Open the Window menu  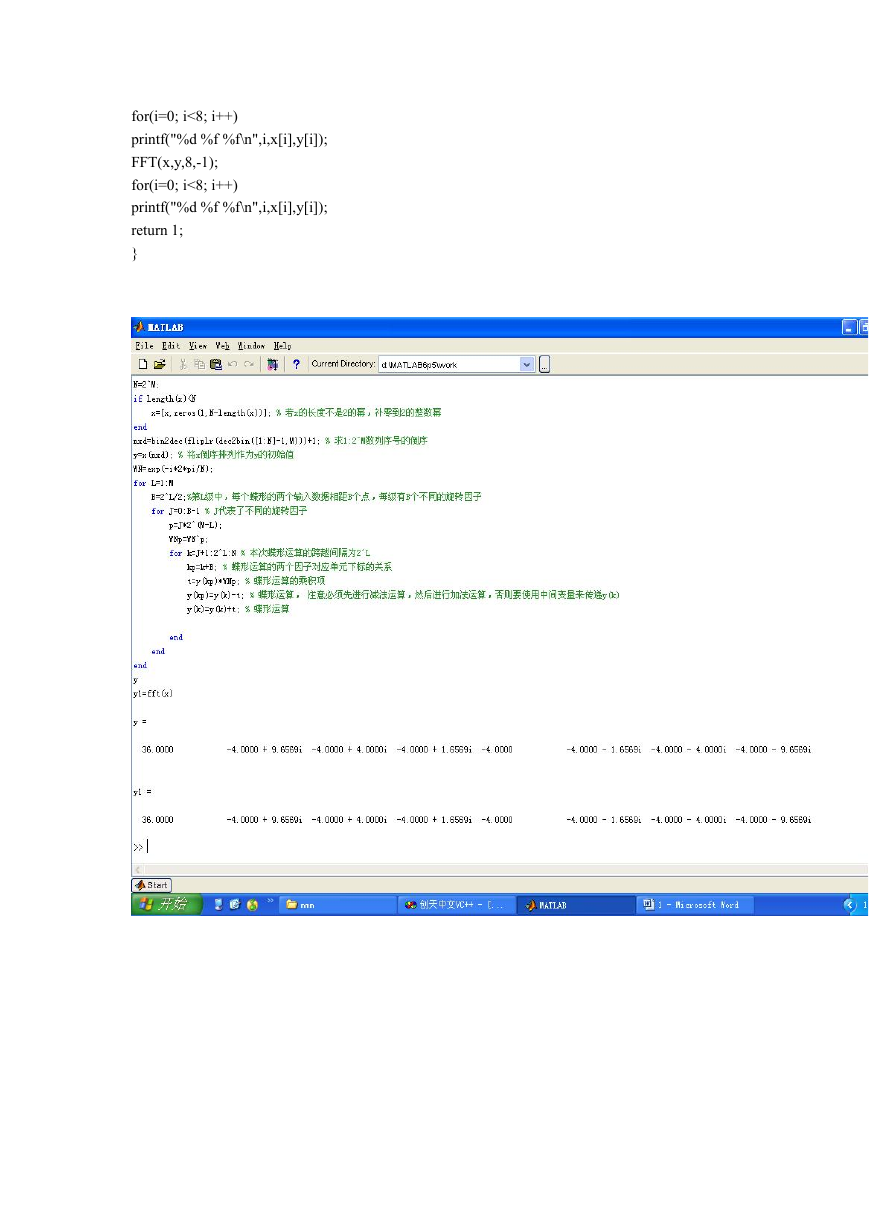[251, 345]
